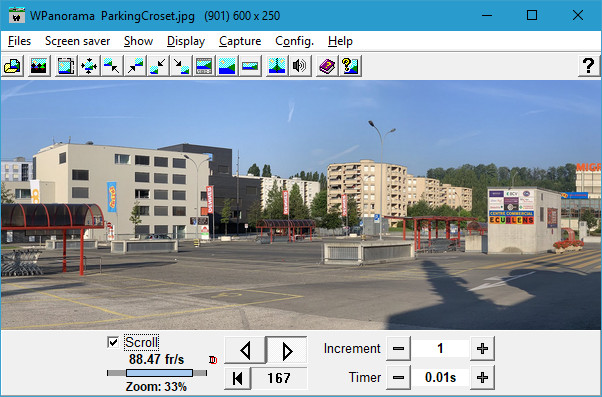Open the Capture menu
The height and width of the screenshot is (397, 602).
[240, 41]
